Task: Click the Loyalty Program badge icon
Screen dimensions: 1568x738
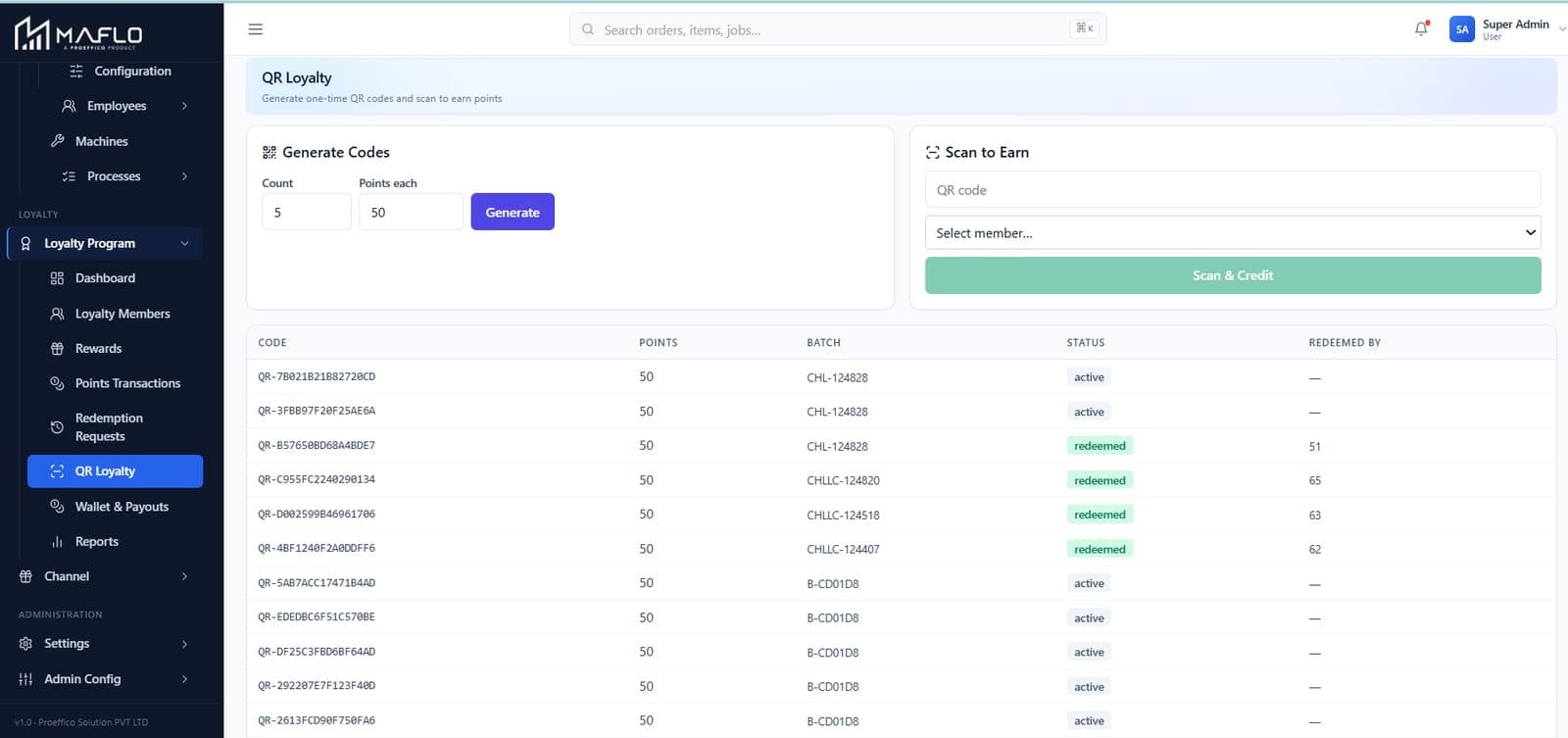Action: click(x=25, y=243)
